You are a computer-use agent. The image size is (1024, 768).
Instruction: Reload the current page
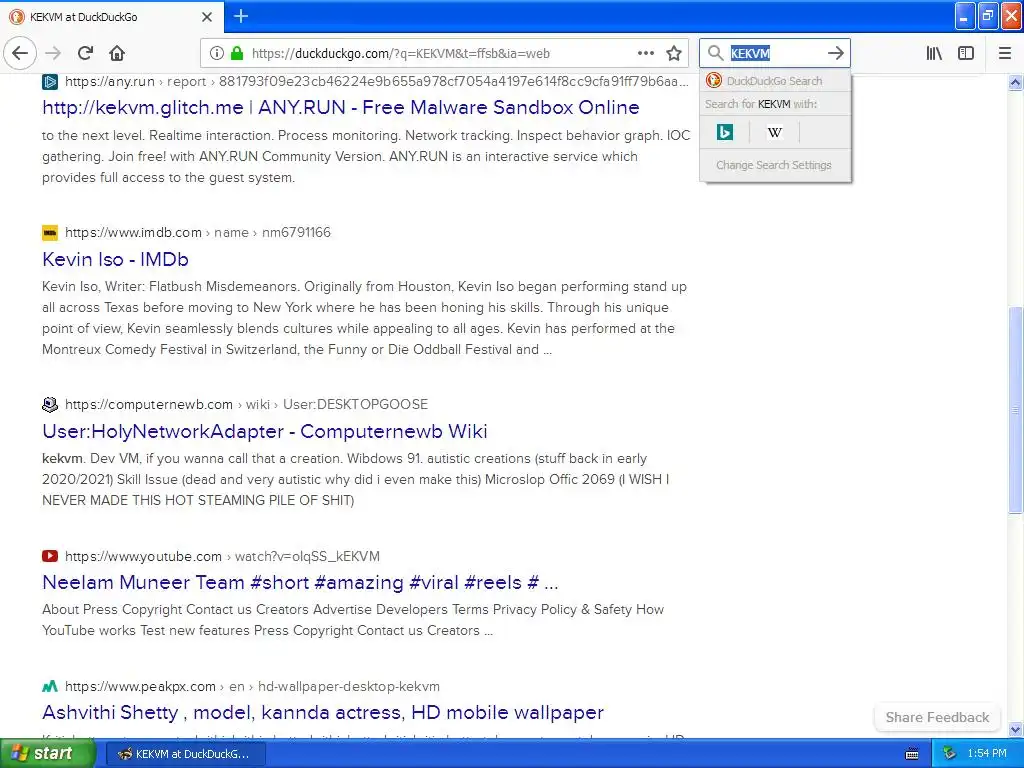(86, 54)
